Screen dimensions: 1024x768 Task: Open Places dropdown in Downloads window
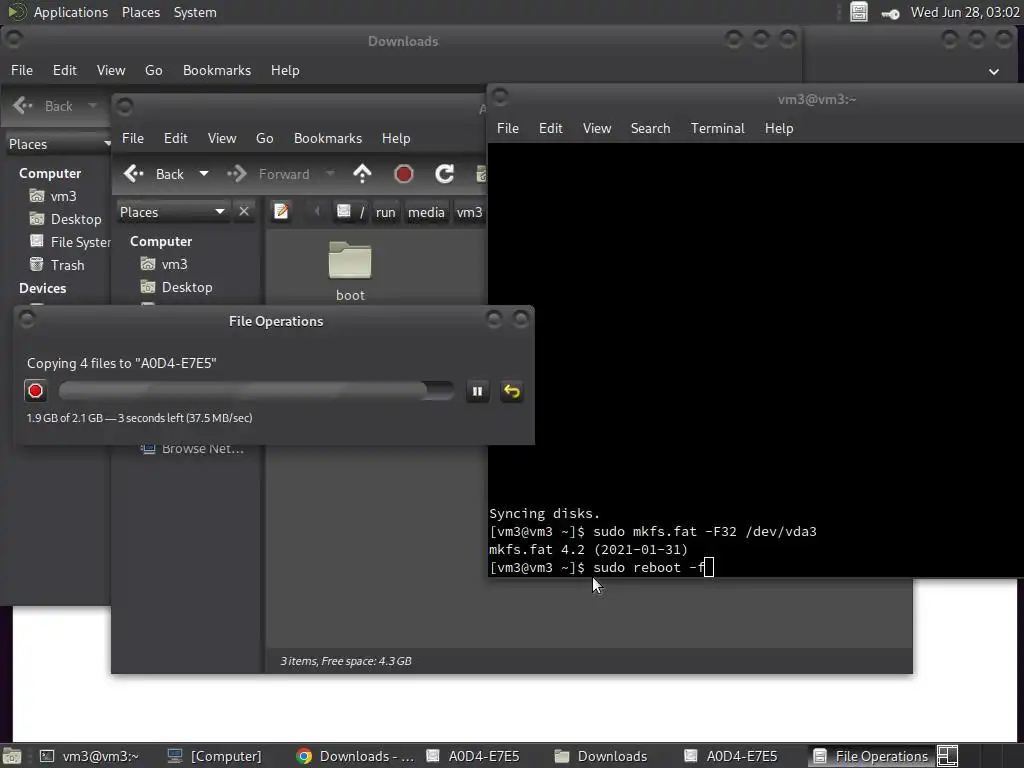tap(57, 144)
